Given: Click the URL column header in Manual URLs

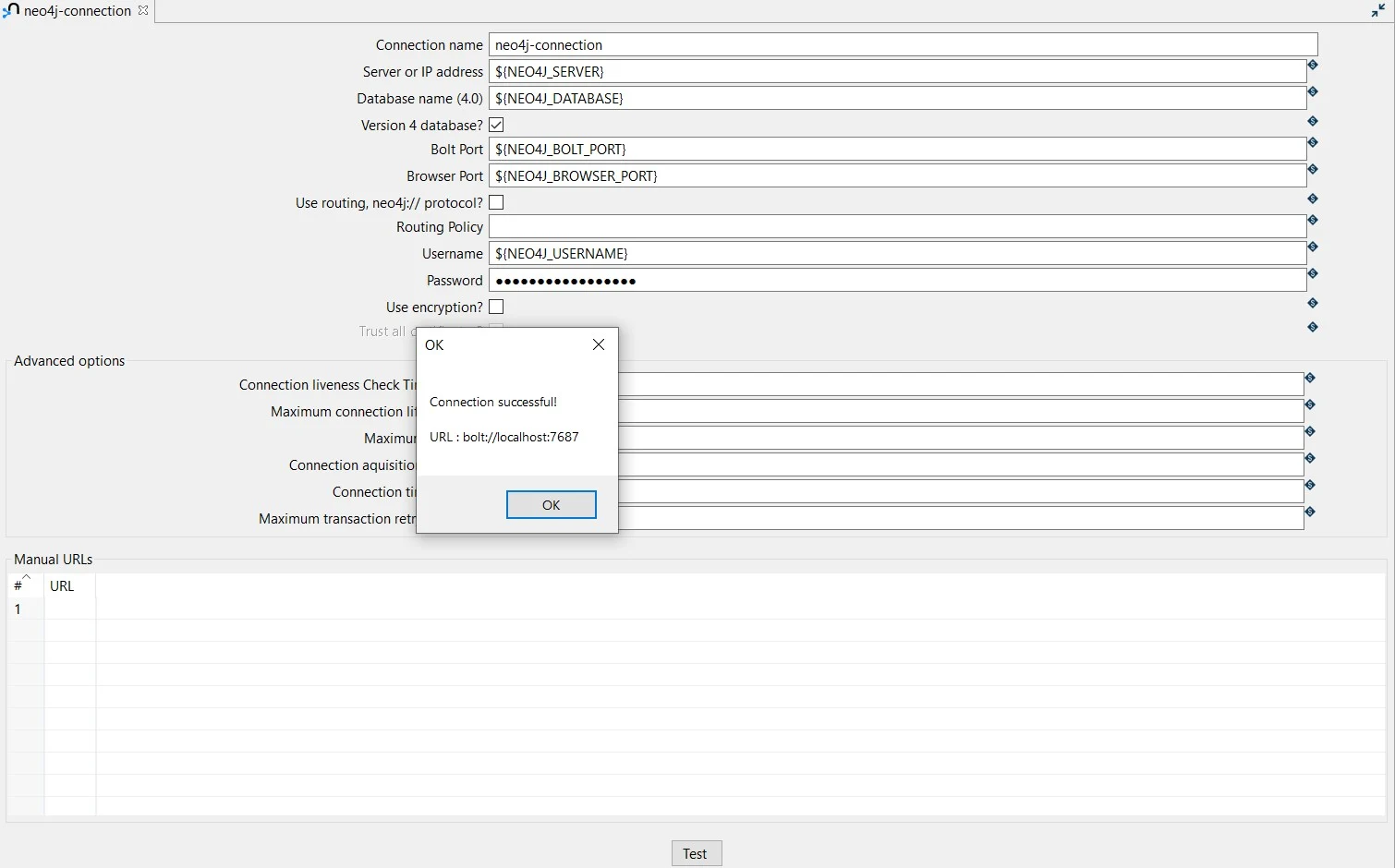Looking at the screenshot, I should coord(62,585).
